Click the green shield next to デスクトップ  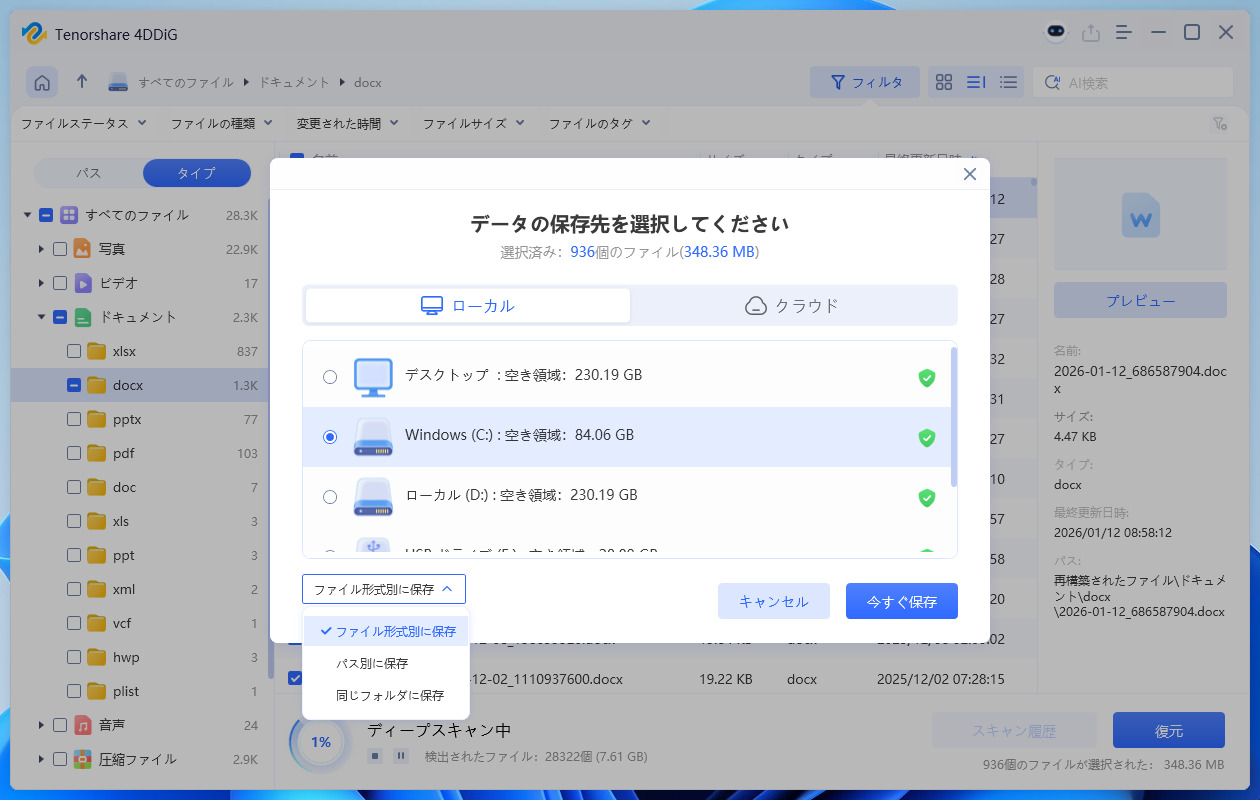point(927,378)
